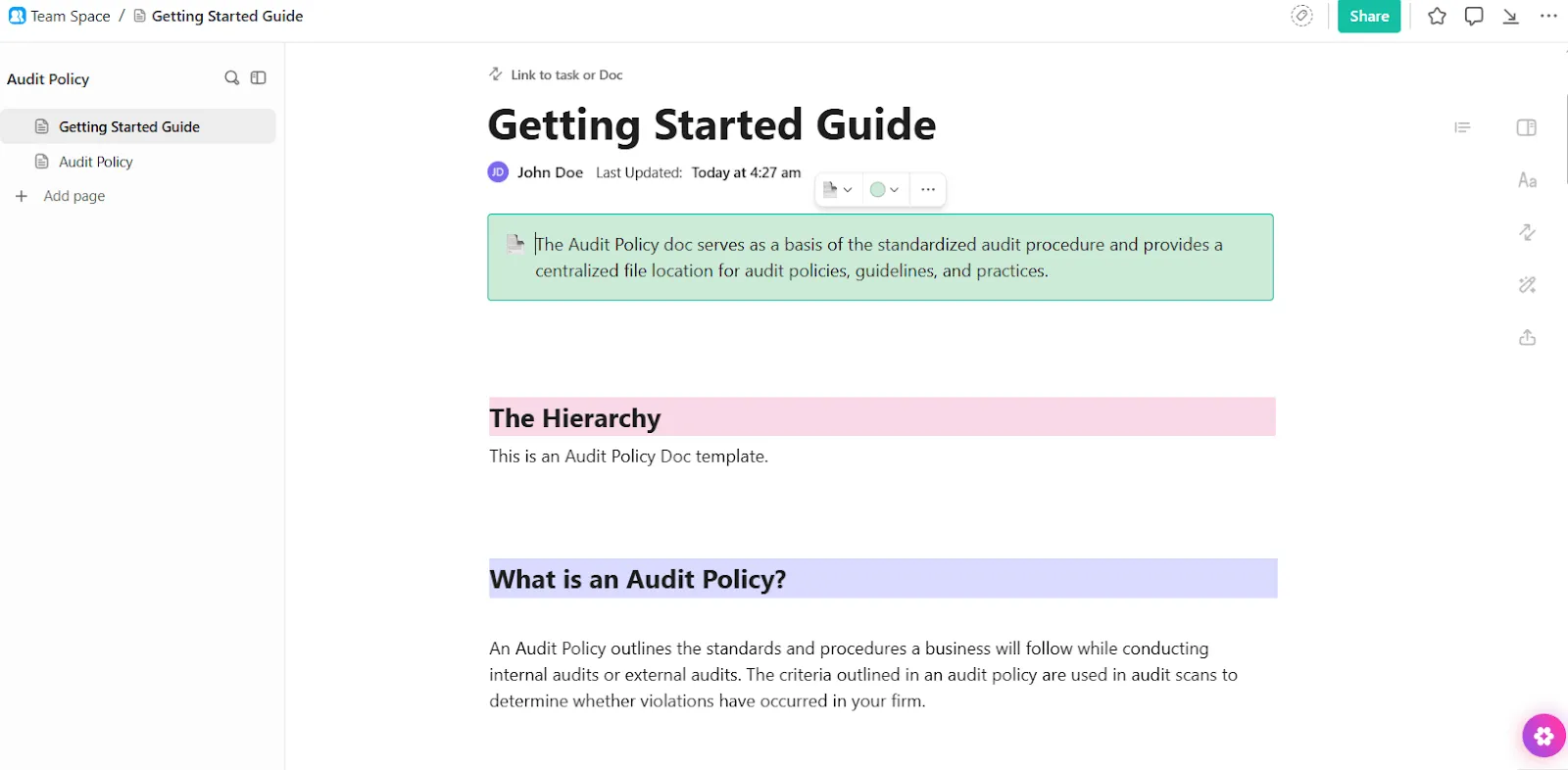
Task: Expand the banner icon dropdown
Action: [838, 190]
